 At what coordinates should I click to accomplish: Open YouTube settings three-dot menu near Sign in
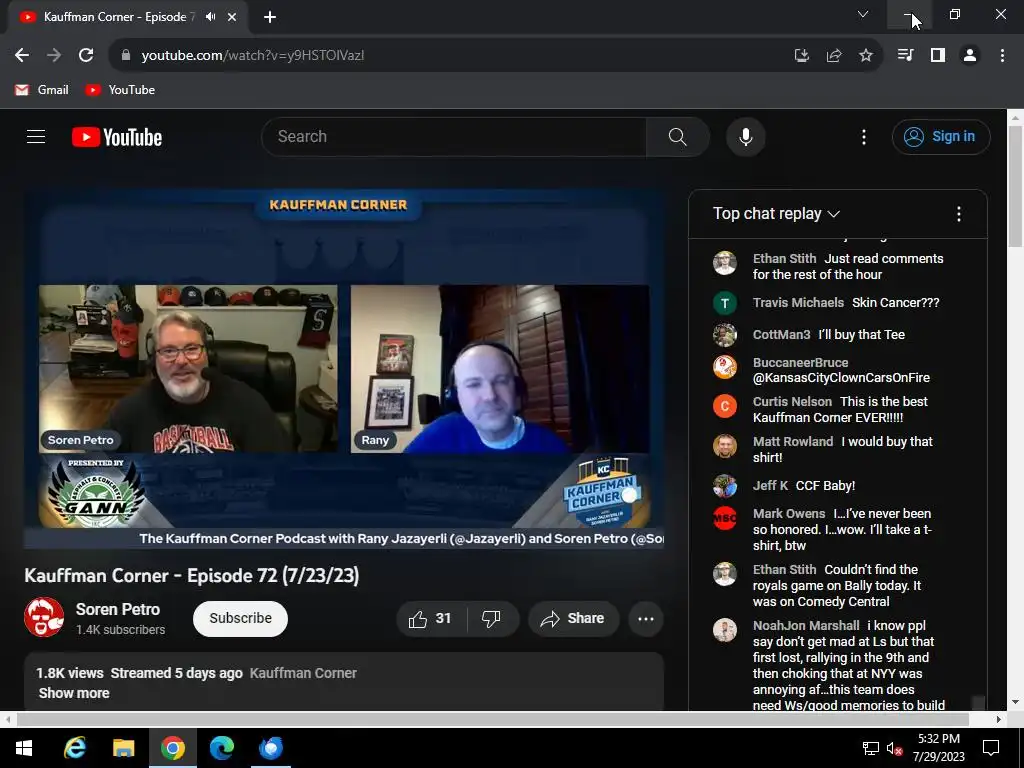coord(863,136)
